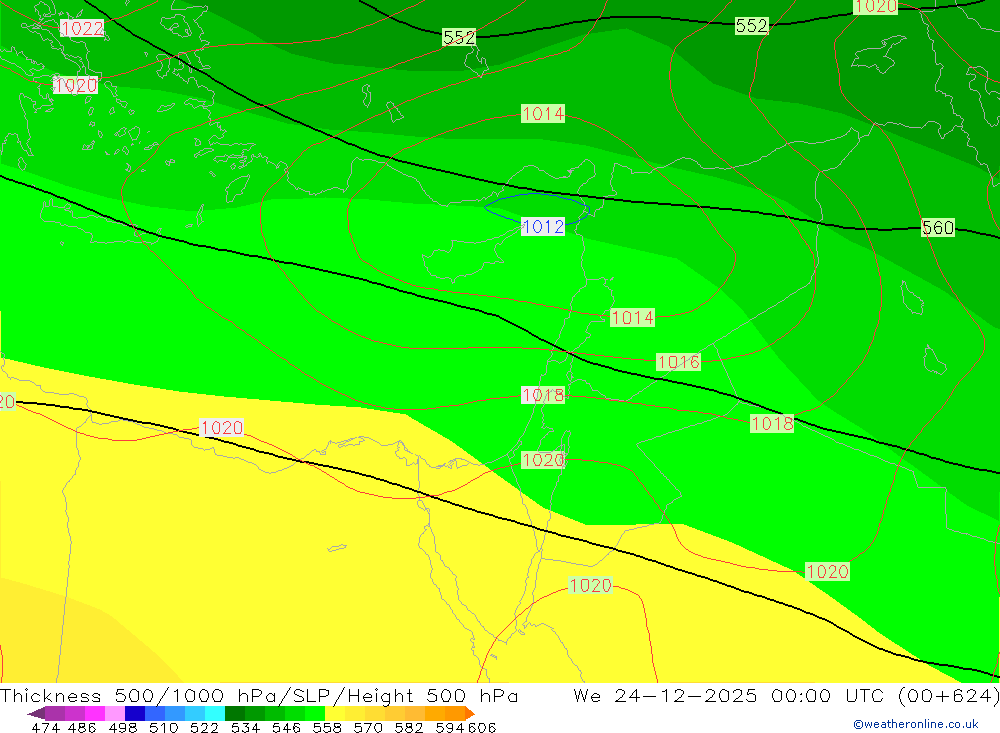The image size is (1000, 733).
Task: Click the 522 legend value
Action: coord(204,728)
